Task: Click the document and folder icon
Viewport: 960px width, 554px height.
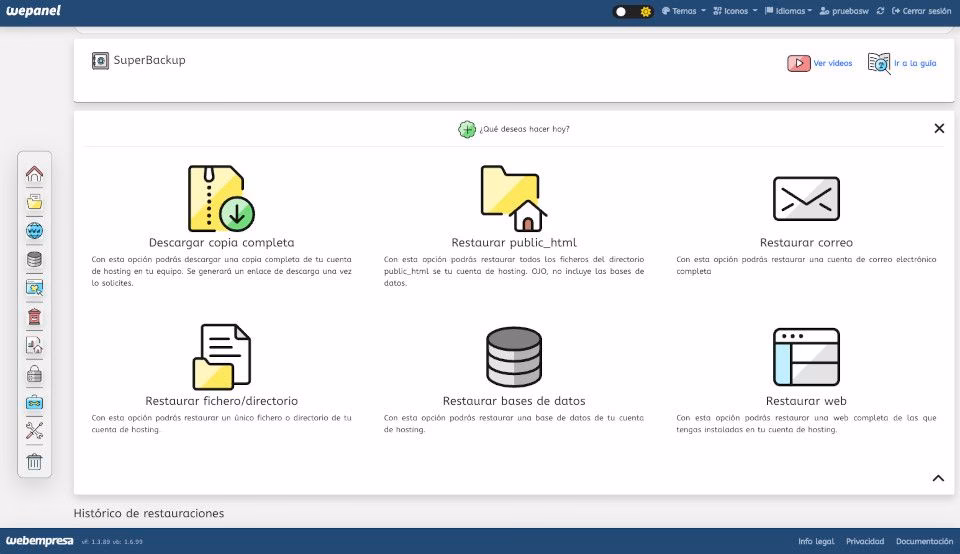Action: click(222, 357)
